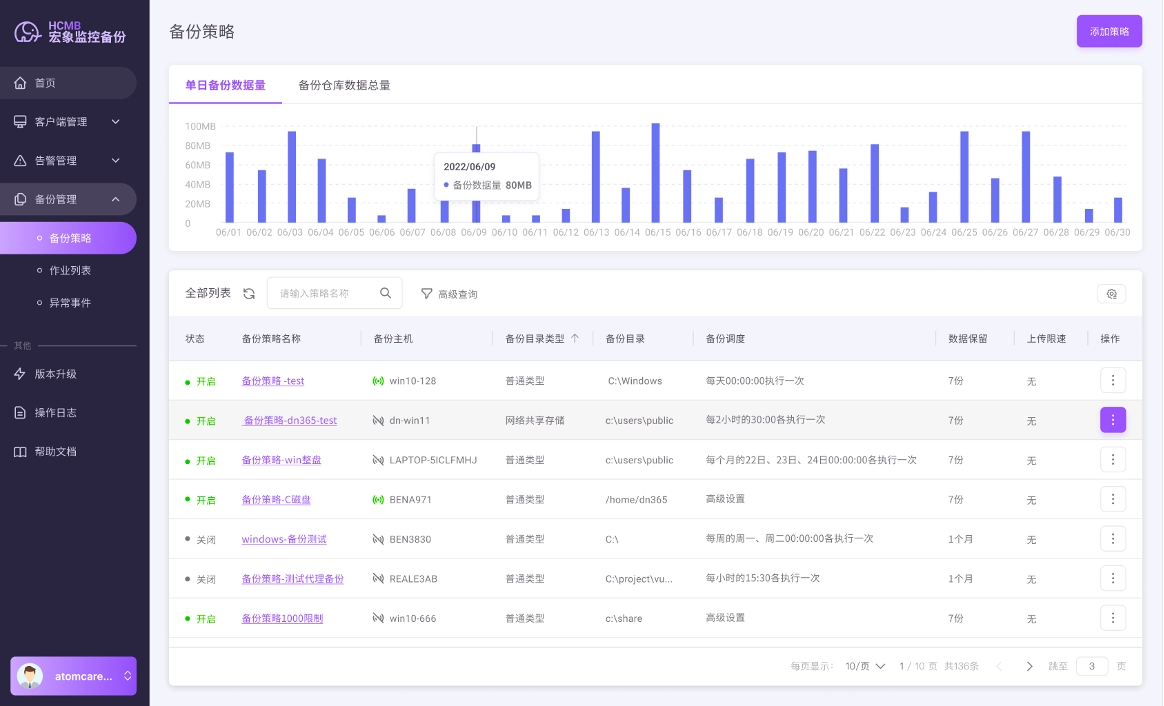Screen dimensions: 1164x706
Task: Click the online status icon beside BENA971
Action: pos(378,500)
